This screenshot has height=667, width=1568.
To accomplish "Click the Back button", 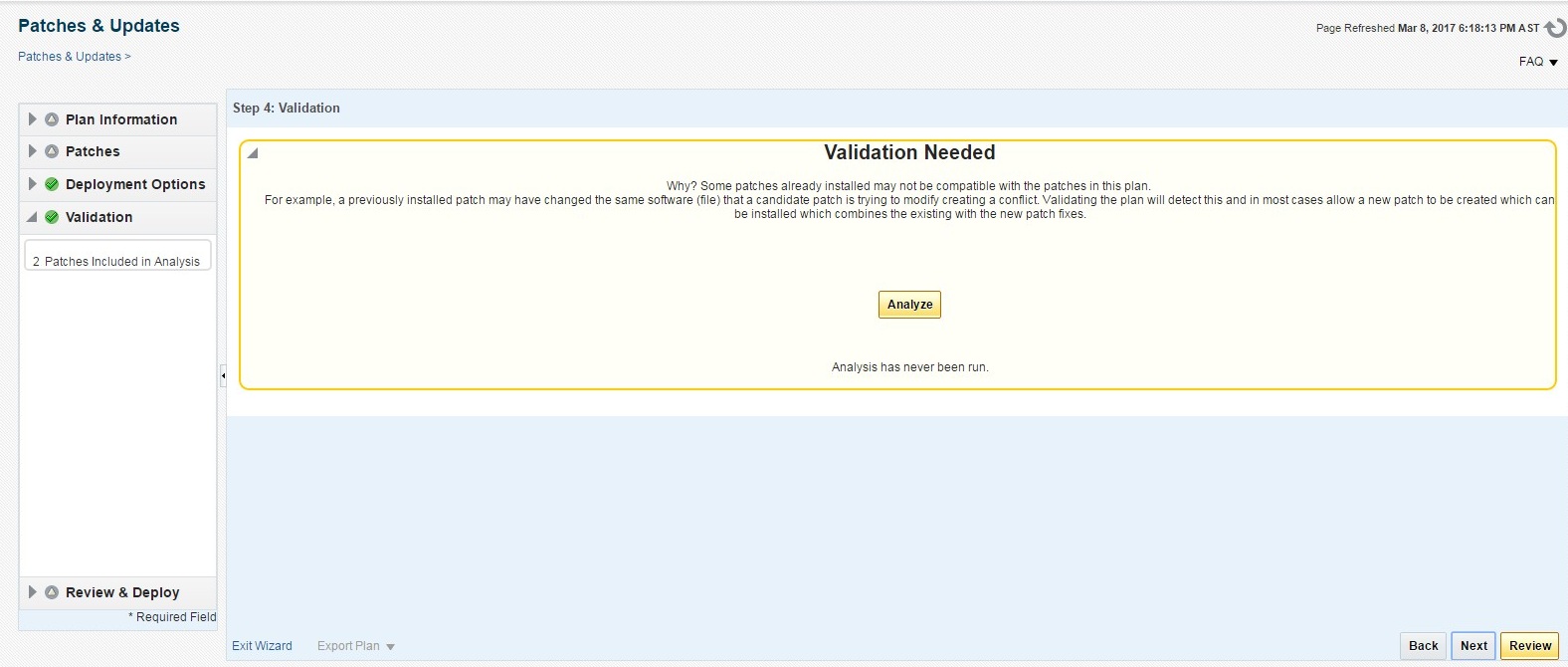I will point(1423,646).
